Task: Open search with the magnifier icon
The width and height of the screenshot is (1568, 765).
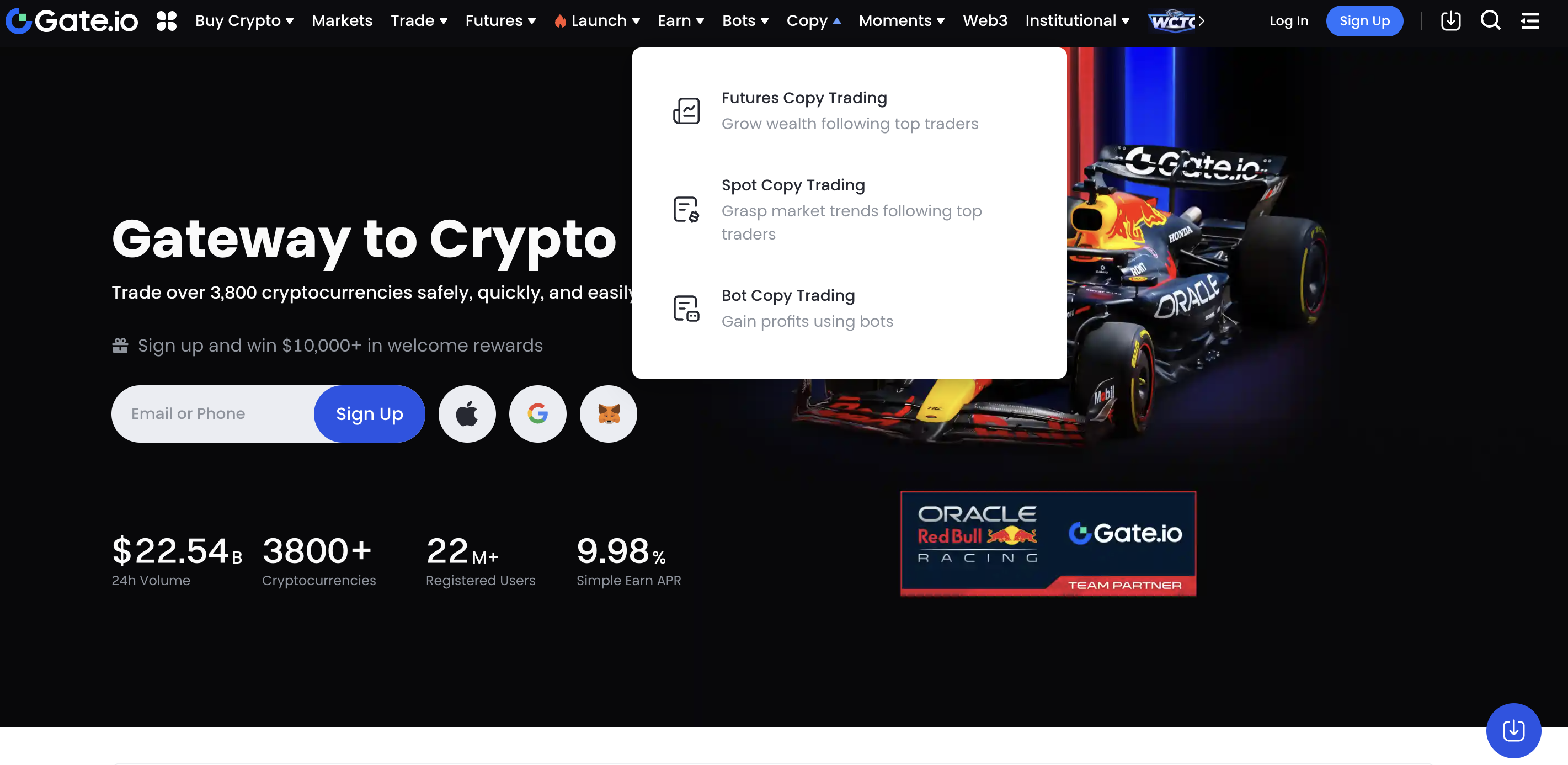Action: [x=1490, y=21]
